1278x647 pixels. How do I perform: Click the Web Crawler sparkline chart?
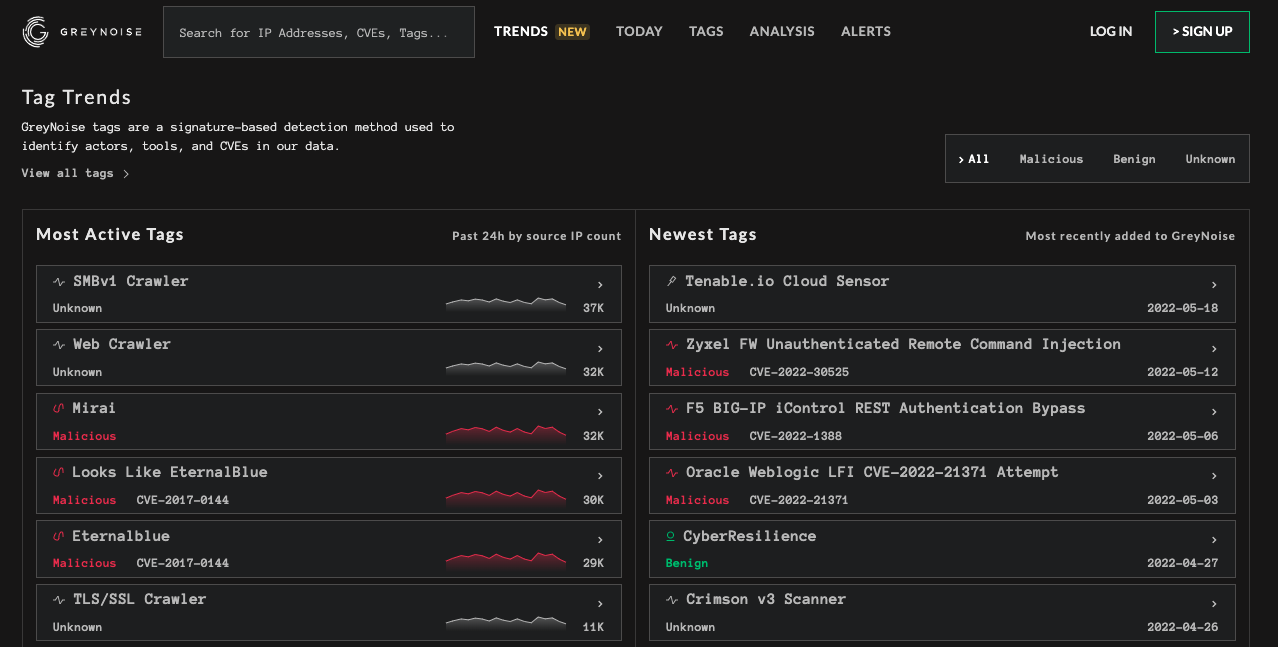tap(506, 368)
